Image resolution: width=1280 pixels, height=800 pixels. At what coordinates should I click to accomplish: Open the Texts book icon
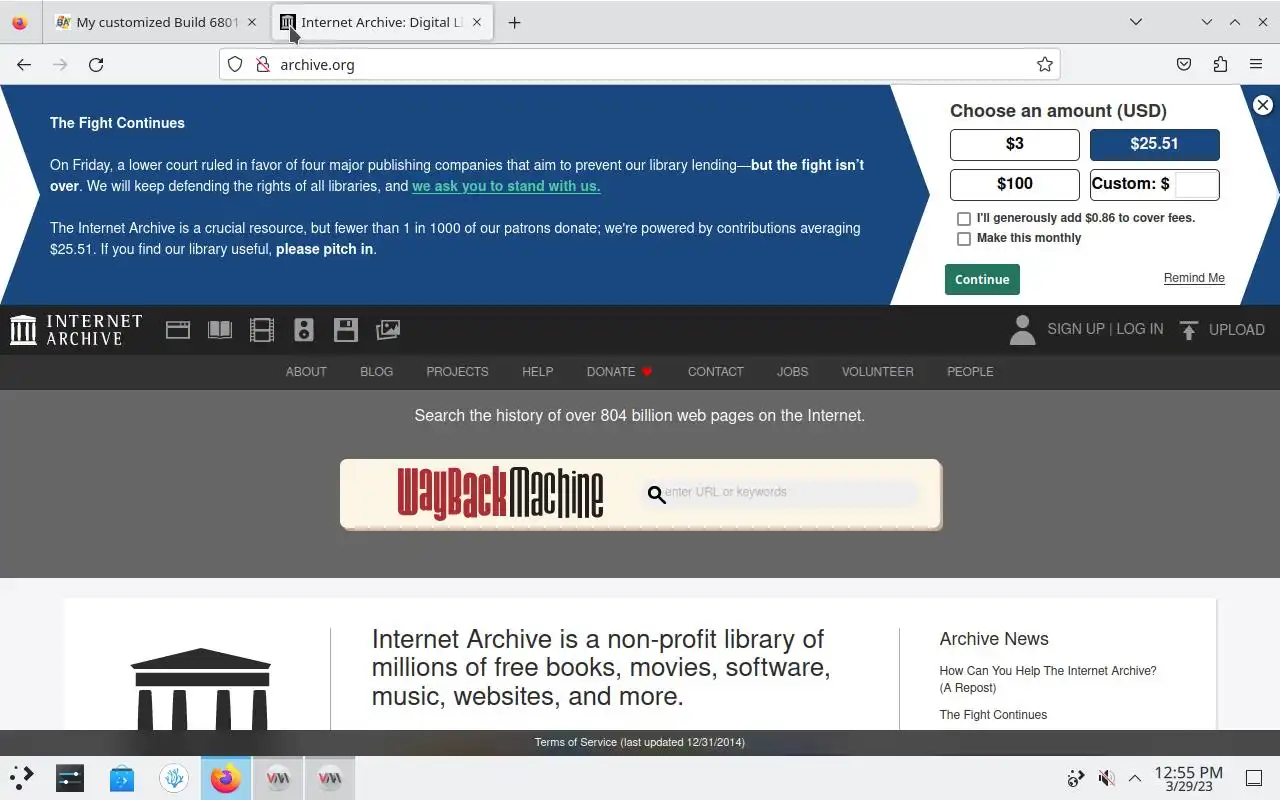click(x=220, y=330)
